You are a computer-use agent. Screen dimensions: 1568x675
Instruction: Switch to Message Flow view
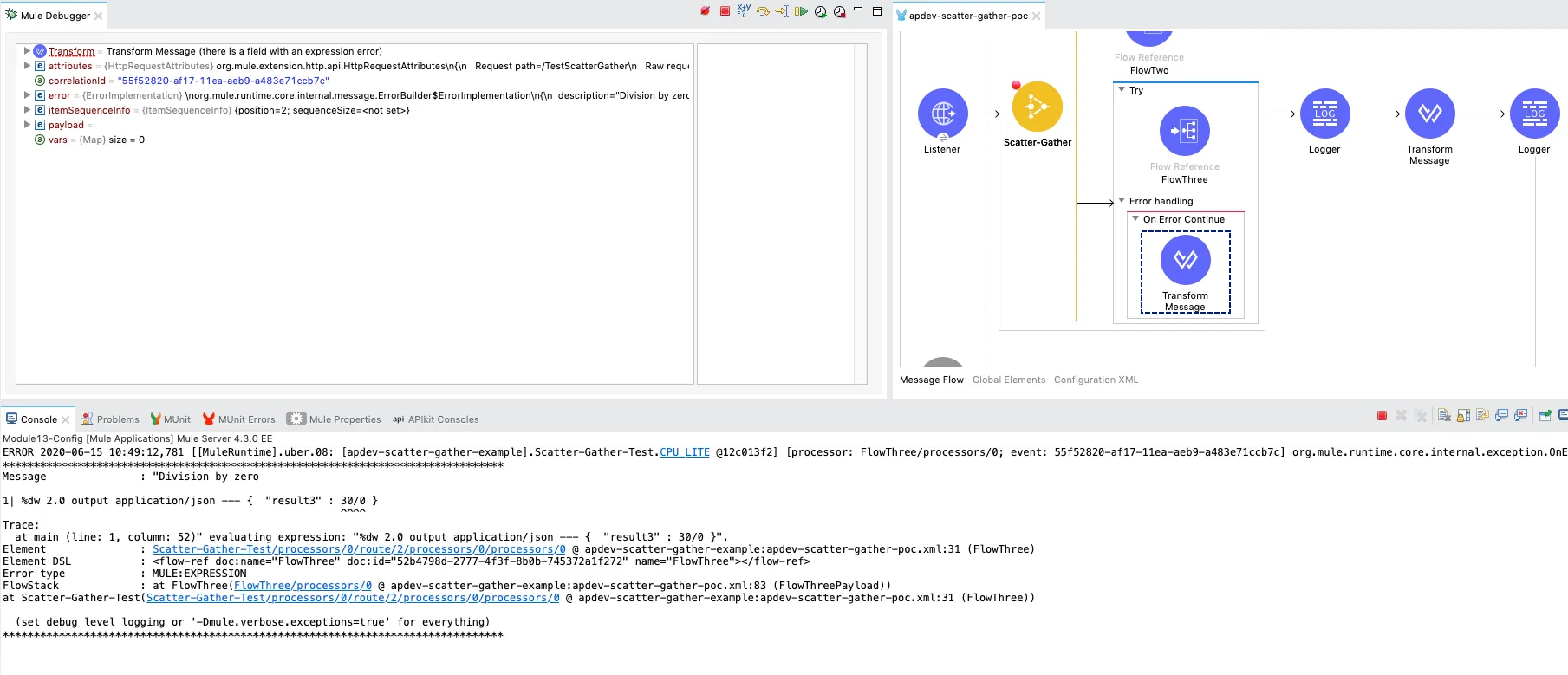click(932, 380)
